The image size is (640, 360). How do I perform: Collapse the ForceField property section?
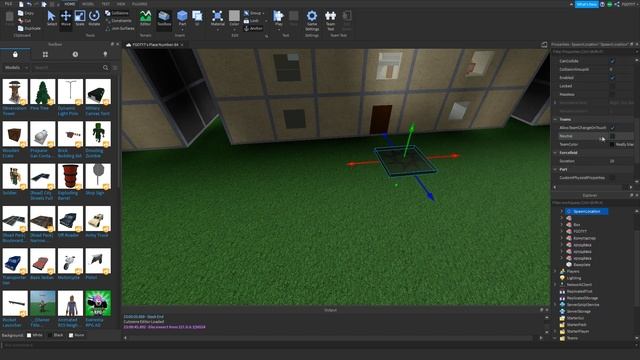pyautogui.click(x=555, y=153)
